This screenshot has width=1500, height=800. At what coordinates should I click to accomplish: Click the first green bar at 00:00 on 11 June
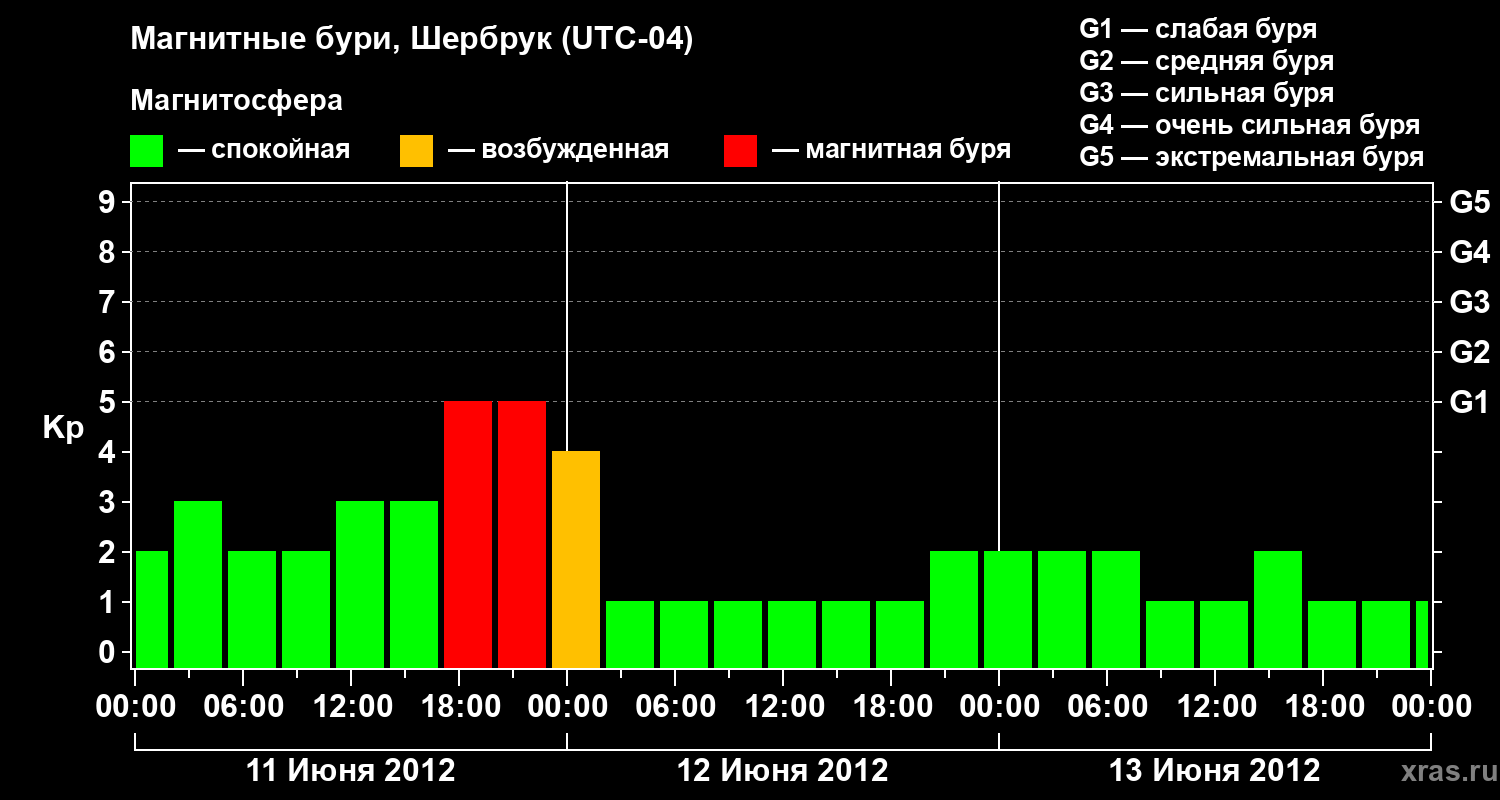(x=152, y=609)
